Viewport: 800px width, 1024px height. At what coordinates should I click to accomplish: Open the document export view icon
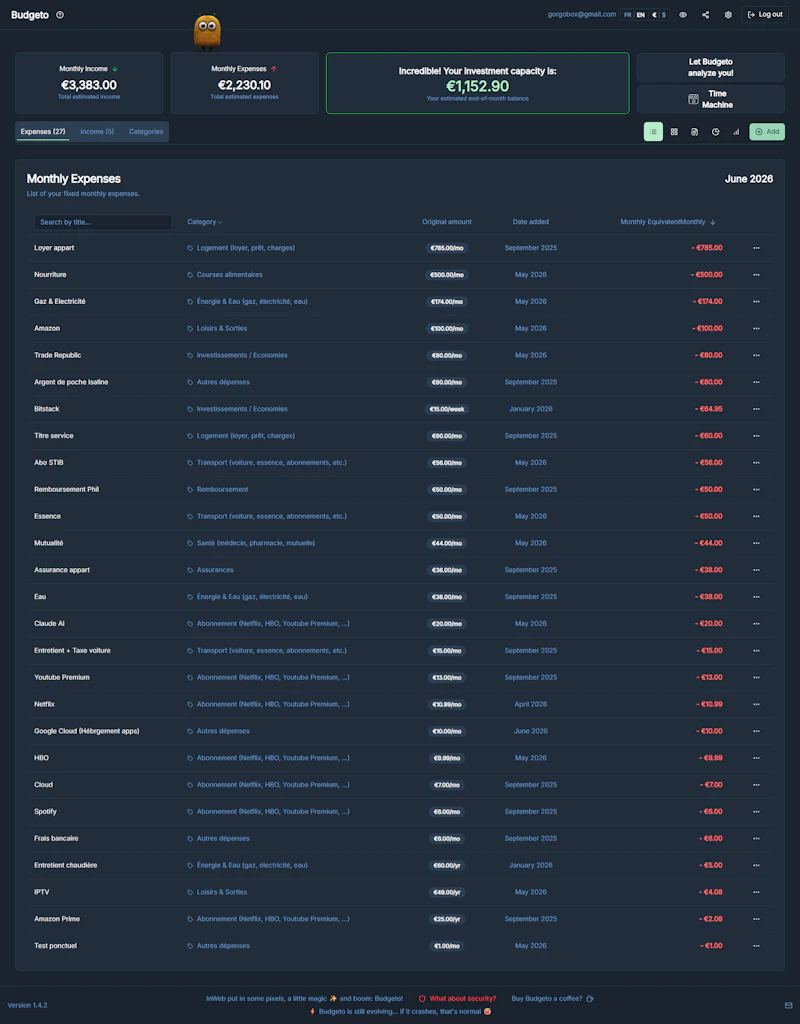(694, 132)
